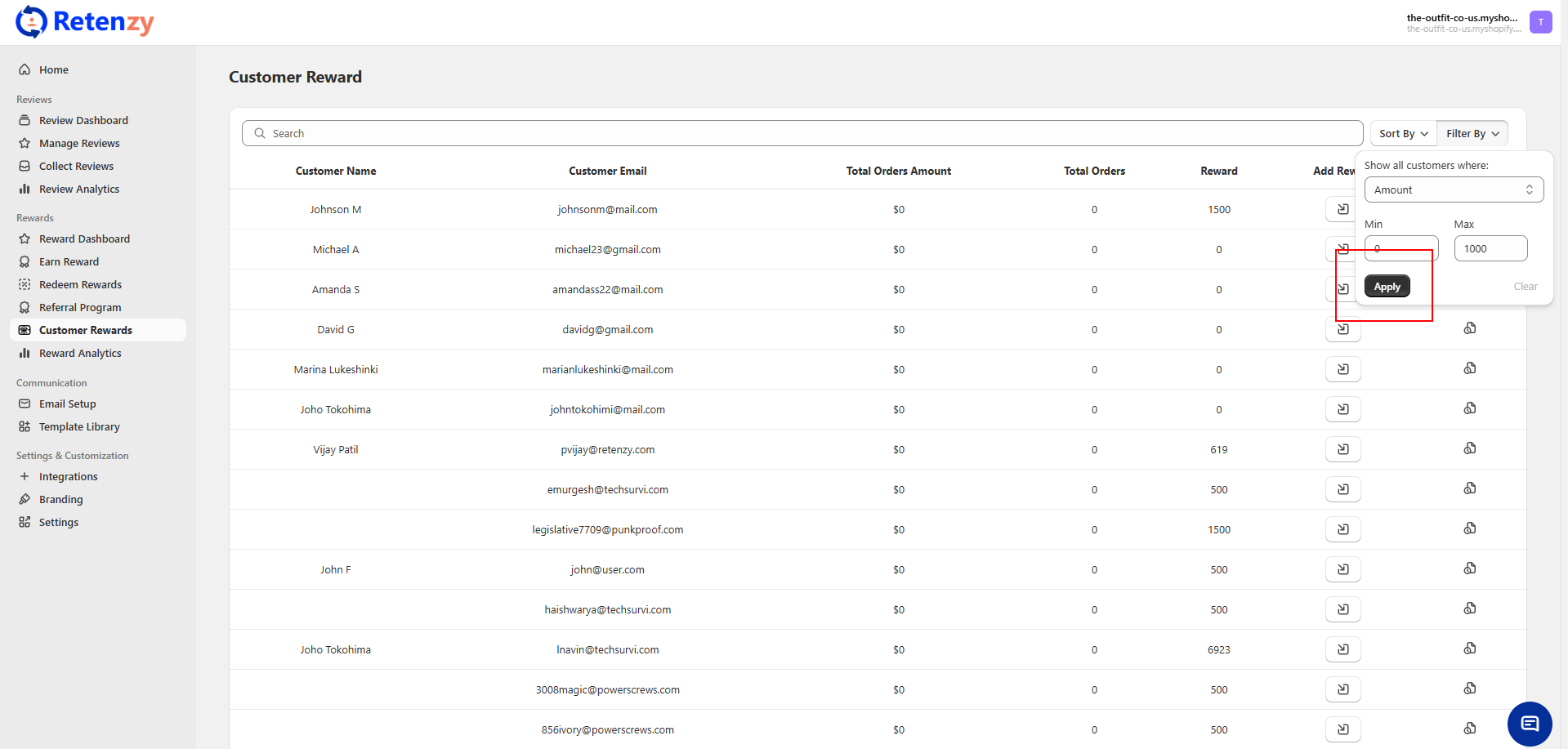Click add reward icon for lnavin@techsurvi.com

coord(1342,649)
